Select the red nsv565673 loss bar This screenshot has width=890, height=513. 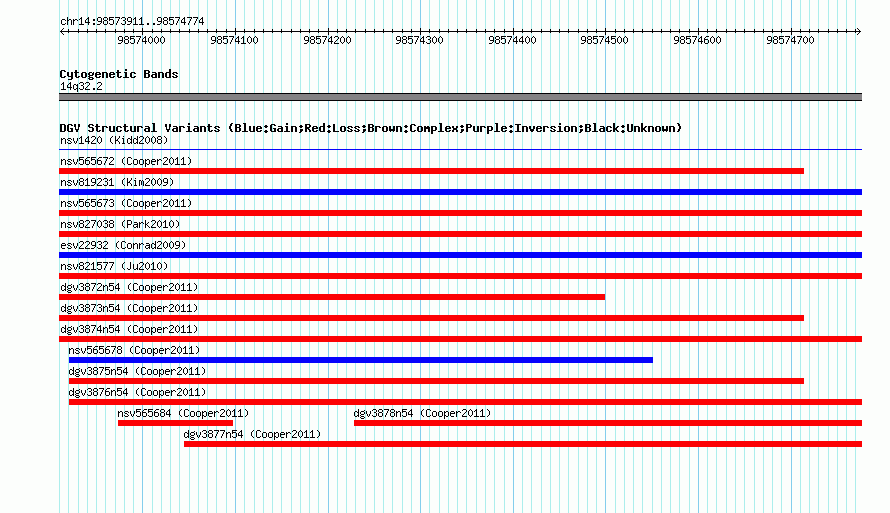(460, 213)
